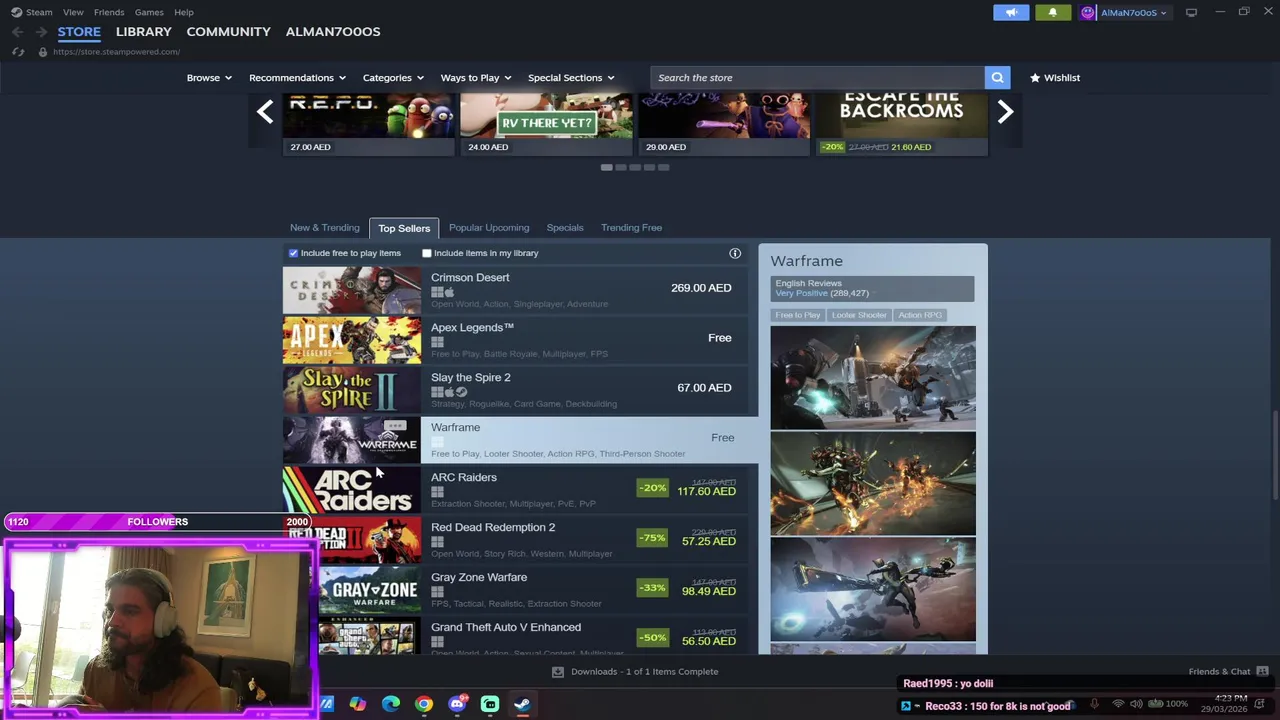Click the user avatar icon

click(x=1088, y=12)
